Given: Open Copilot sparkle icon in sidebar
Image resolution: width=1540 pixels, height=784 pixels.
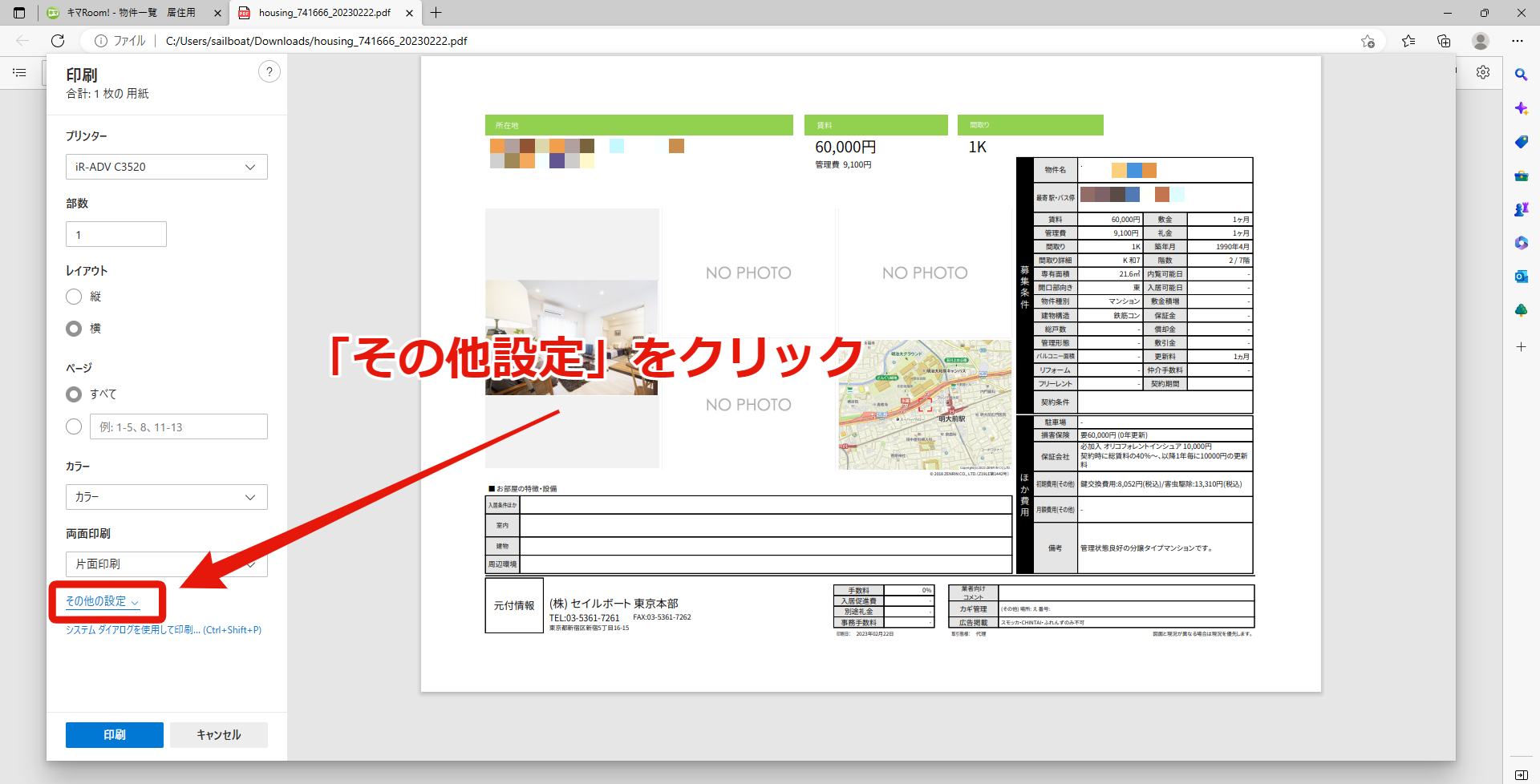Looking at the screenshot, I should tap(1521, 108).
